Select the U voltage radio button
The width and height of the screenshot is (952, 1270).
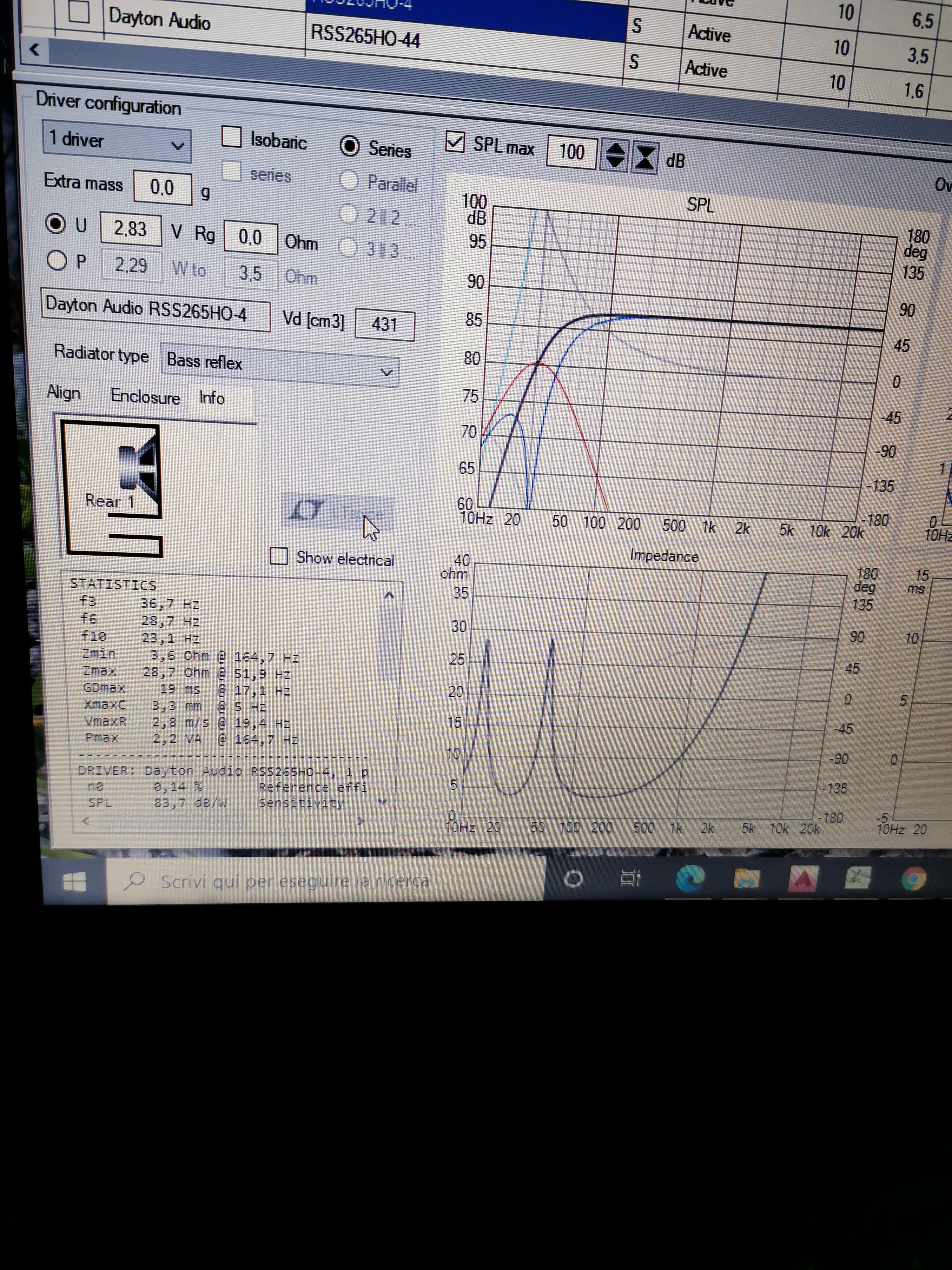[56, 223]
